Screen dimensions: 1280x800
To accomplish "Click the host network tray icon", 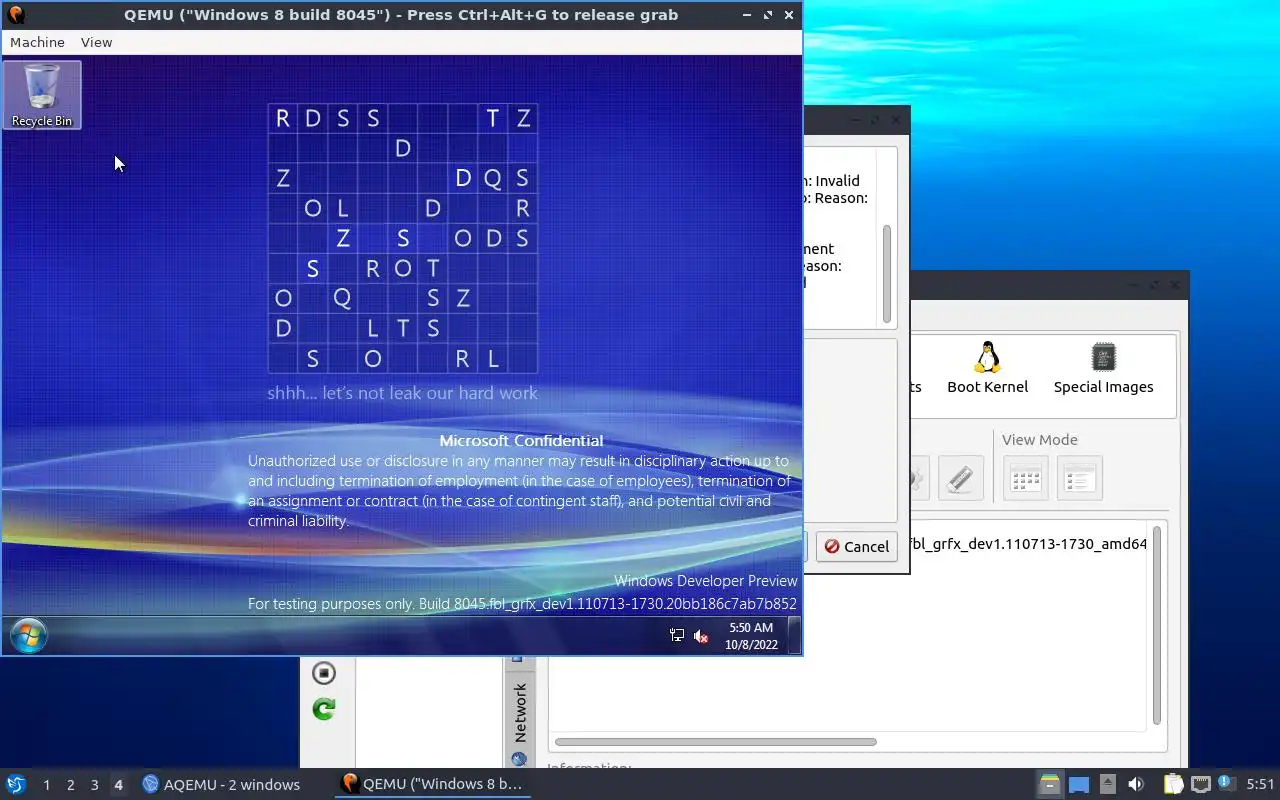I will point(1200,784).
